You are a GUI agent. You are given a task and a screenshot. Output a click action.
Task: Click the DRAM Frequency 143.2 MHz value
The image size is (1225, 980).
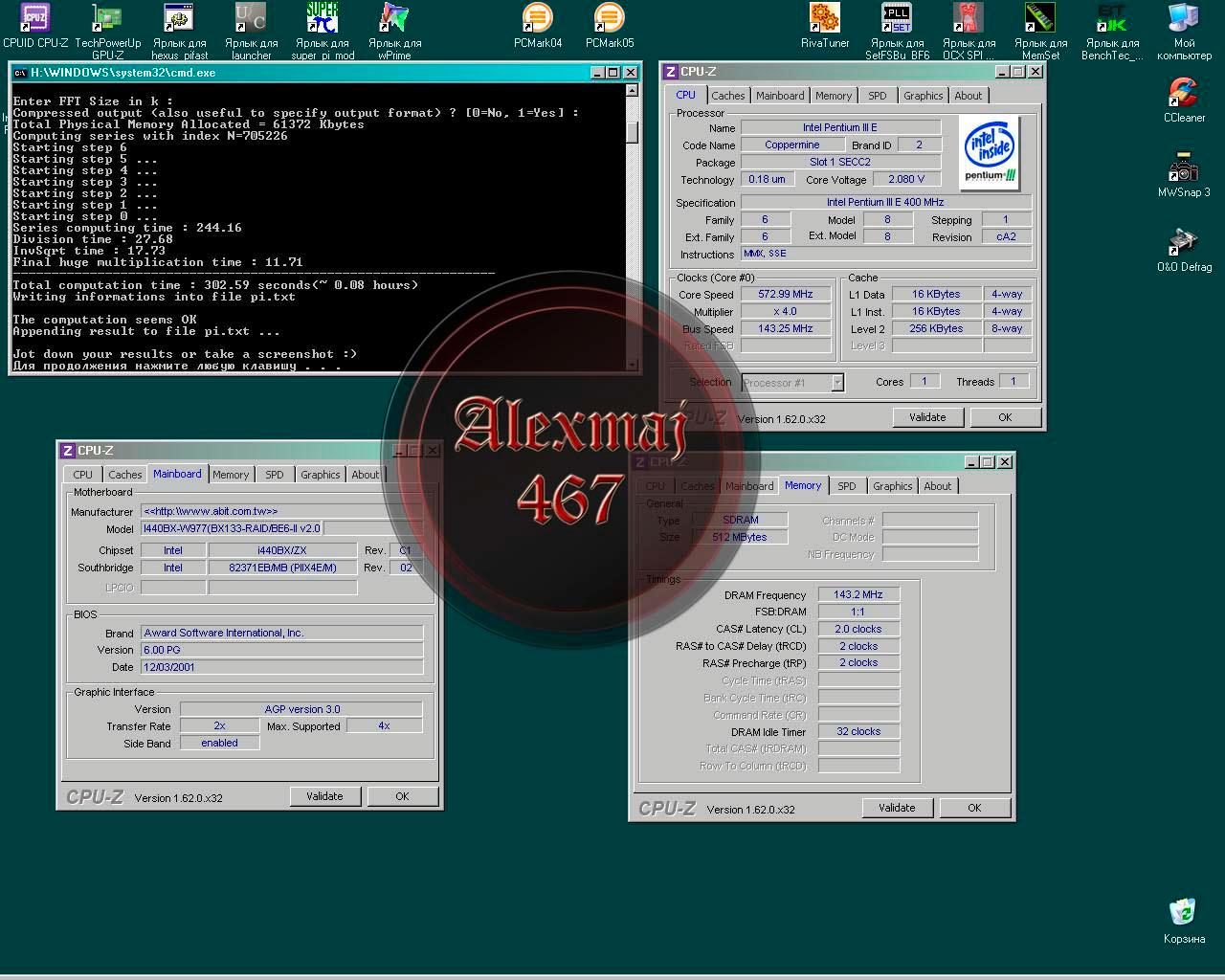[x=858, y=594]
